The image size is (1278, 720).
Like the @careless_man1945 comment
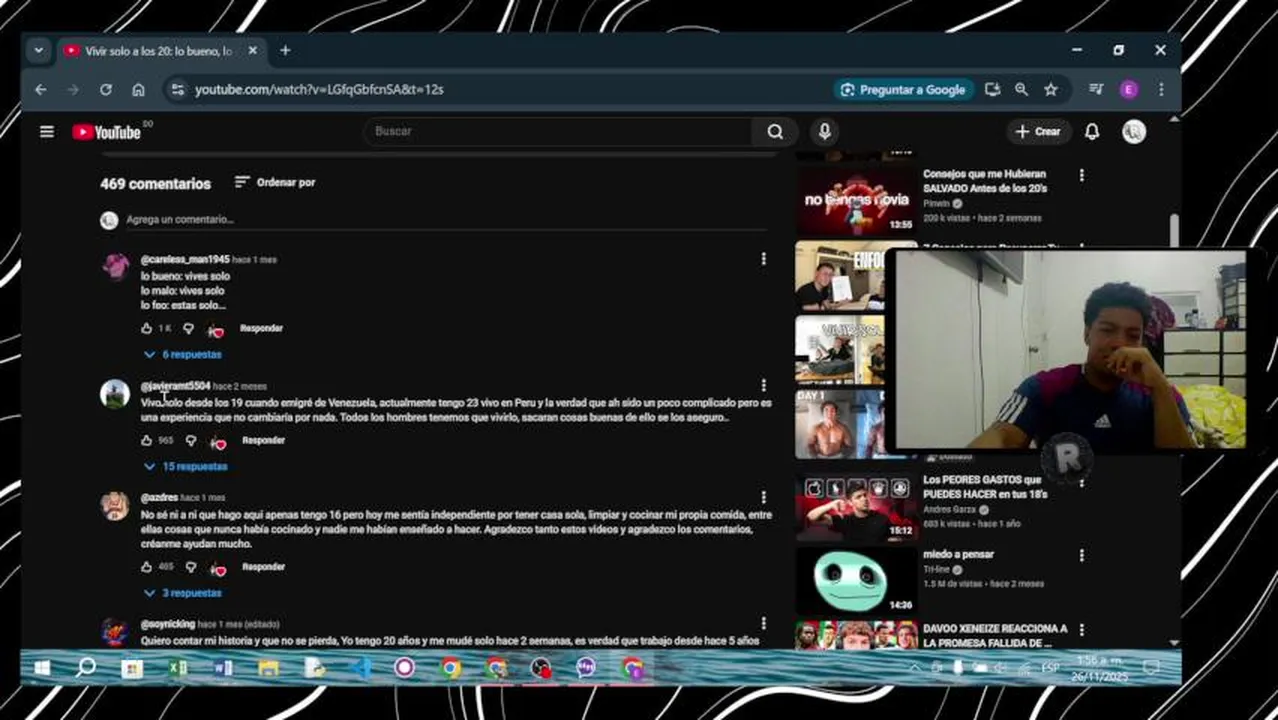(147, 328)
